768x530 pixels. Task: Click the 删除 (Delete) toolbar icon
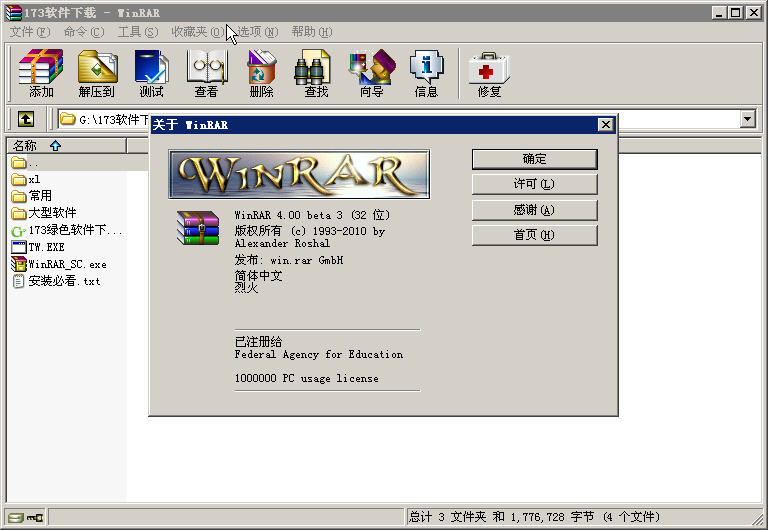pos(261,73)
